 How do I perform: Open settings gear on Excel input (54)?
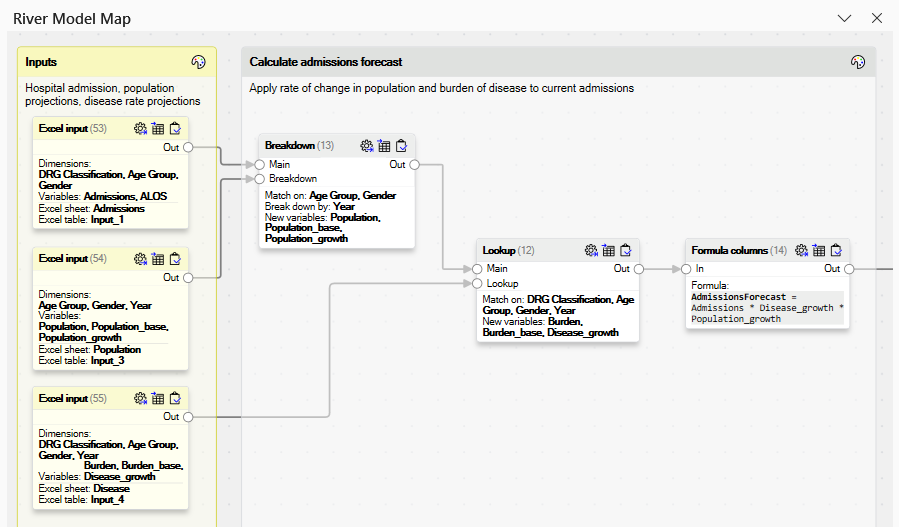click(x=140, y=259)
